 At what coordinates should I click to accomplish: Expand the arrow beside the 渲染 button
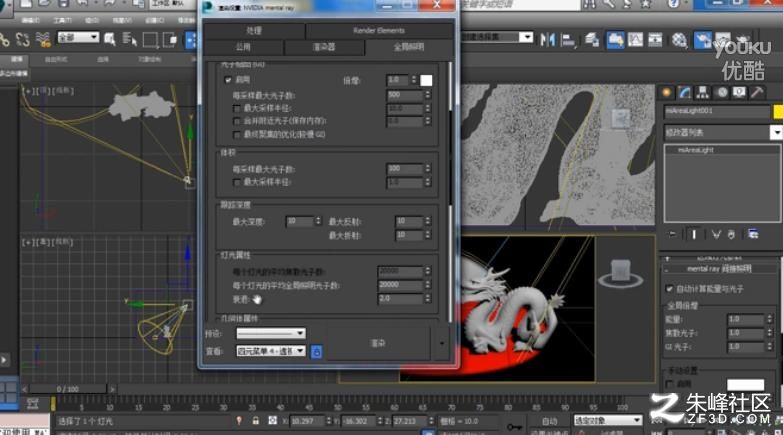click(441, 343)
